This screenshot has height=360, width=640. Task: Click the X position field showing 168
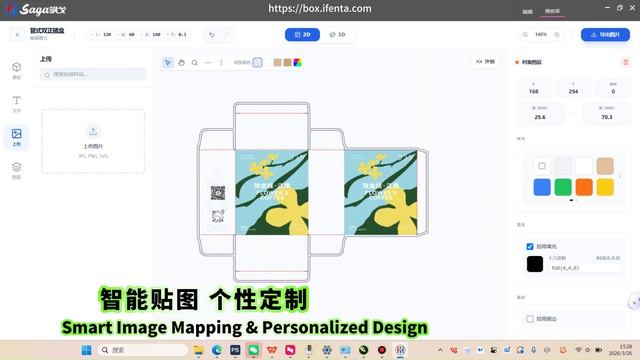coord(533,88)
